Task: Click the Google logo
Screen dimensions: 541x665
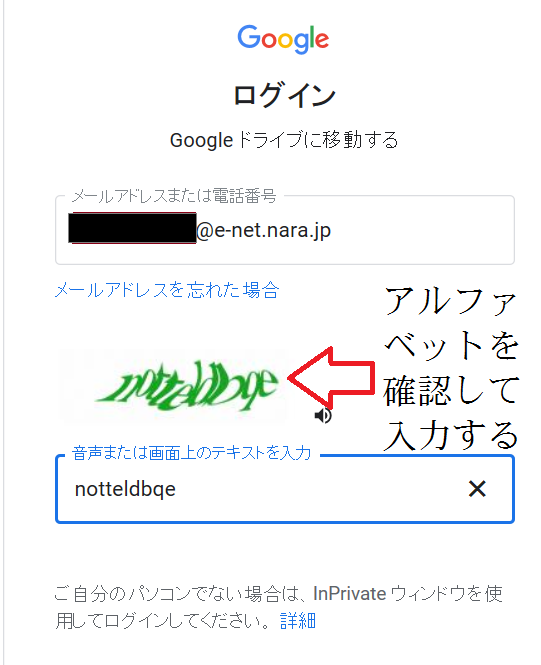Action: [283, 39]
